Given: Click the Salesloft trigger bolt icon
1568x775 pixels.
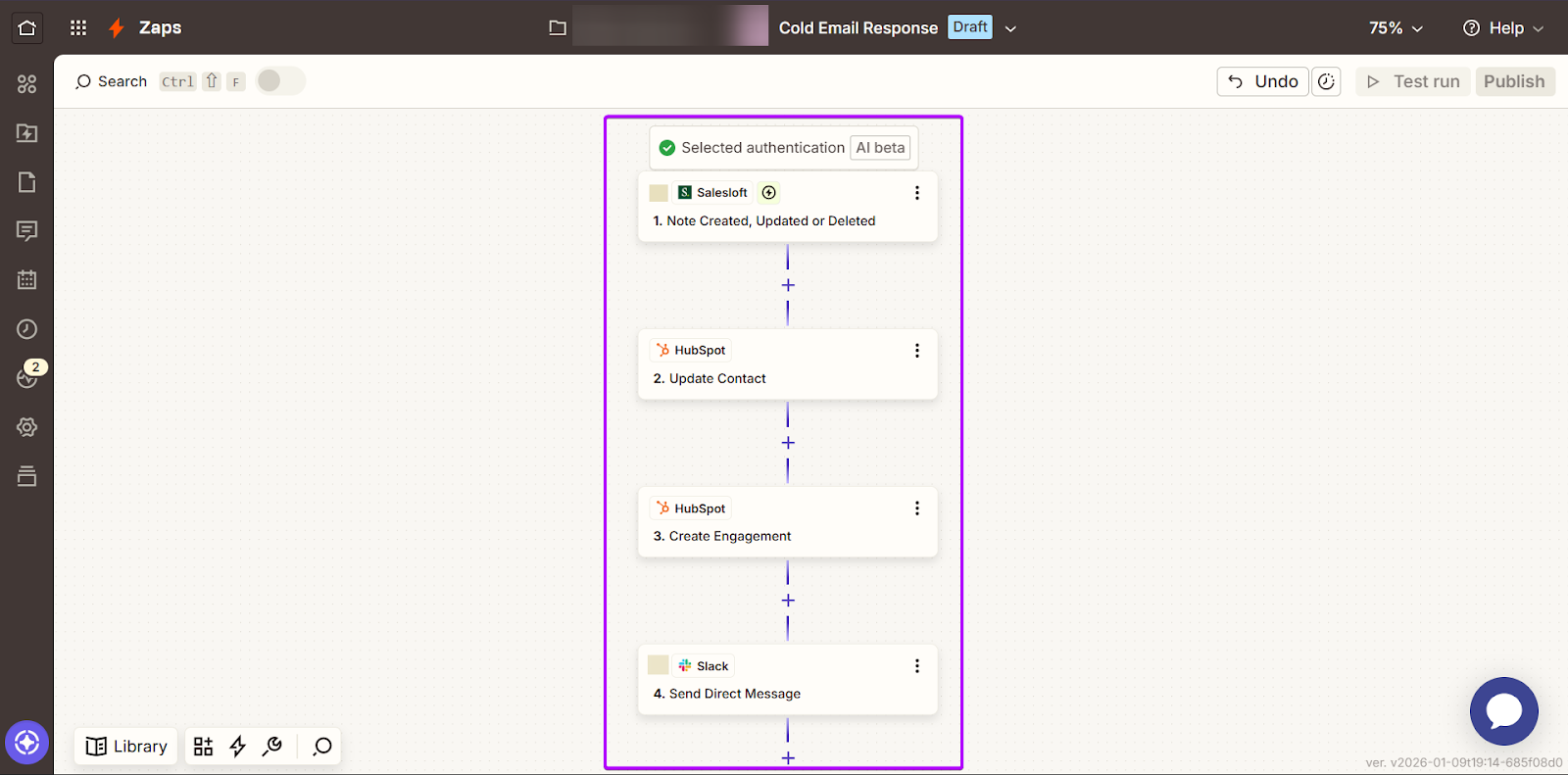Looking at the screenshot, I should [x=769, y=193].
